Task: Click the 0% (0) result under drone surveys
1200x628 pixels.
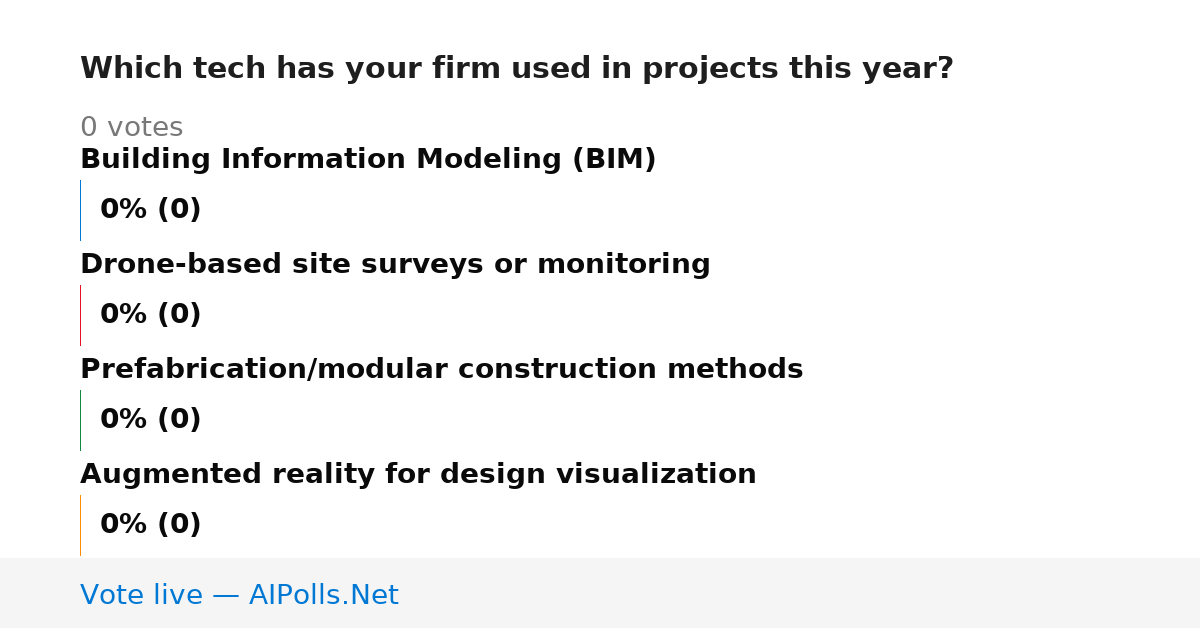Action: point(150,315)
